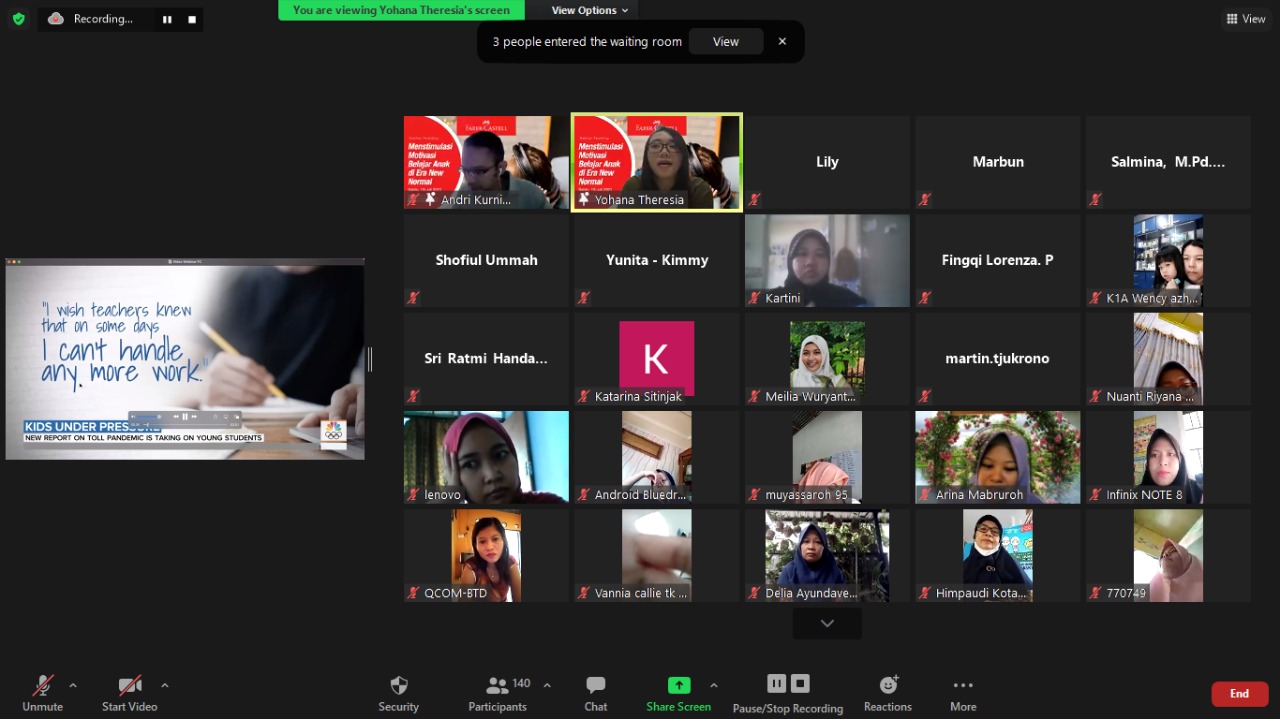This screenshot has width=1280, height=719.
Task: Select the Fingqi Lorenza. P tile
Action: click(x=998, y=260)
